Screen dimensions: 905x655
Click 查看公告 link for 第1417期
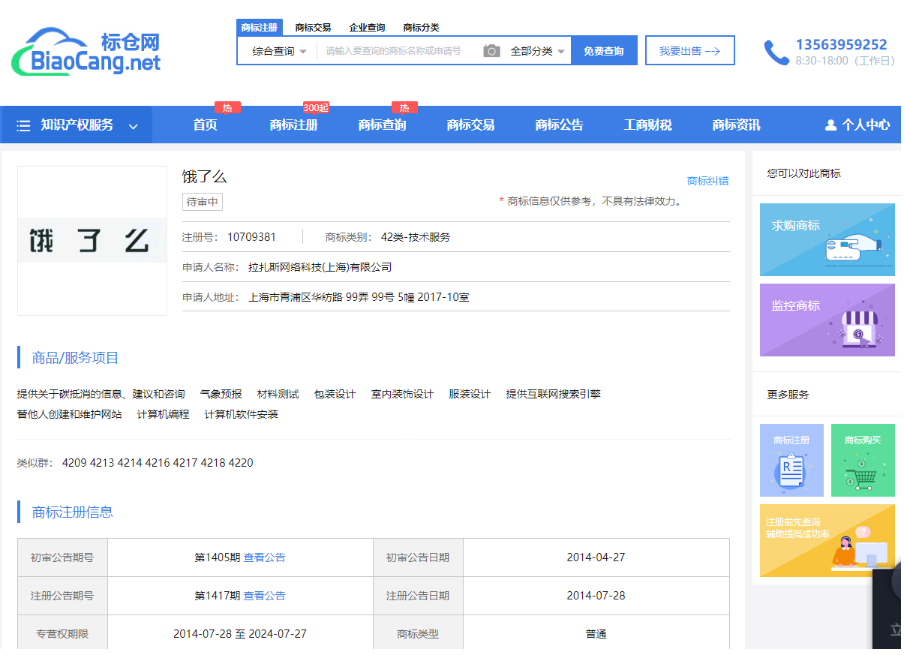264,596
